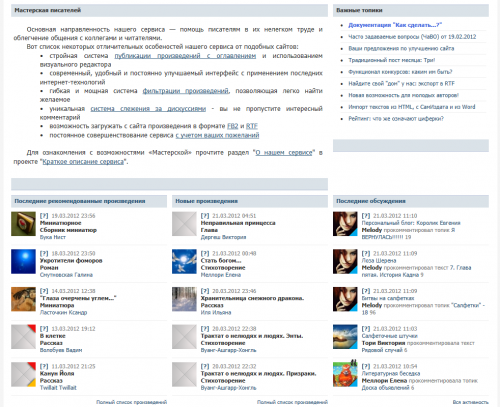This screenshot has width=500, height=407.
Task: Click the doves thumbnail for Стать богом
Action: pyautogui.click(x=184, y=261)
